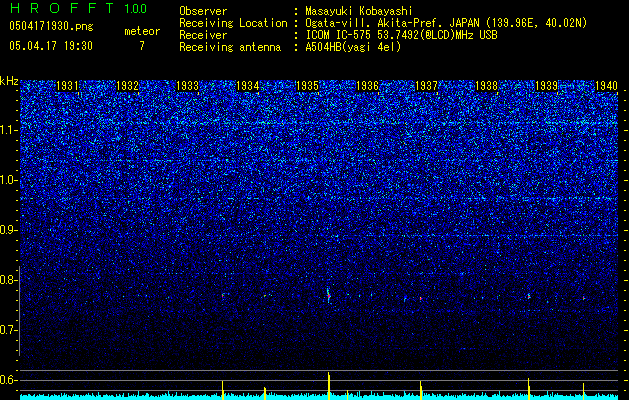Click the 1.1 kHz frequency label

pos(9,130)
